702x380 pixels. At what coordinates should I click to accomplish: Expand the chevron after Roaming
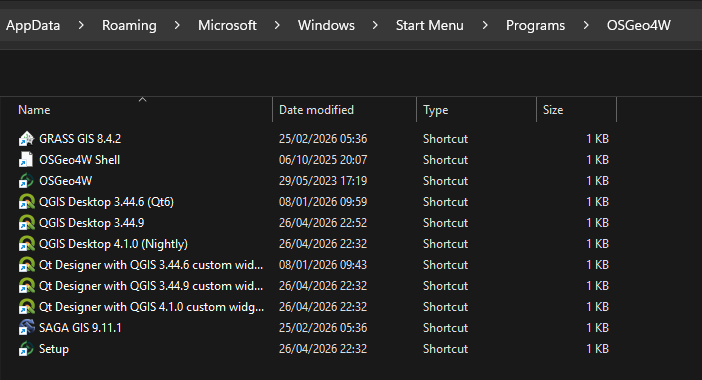point(177,26)
